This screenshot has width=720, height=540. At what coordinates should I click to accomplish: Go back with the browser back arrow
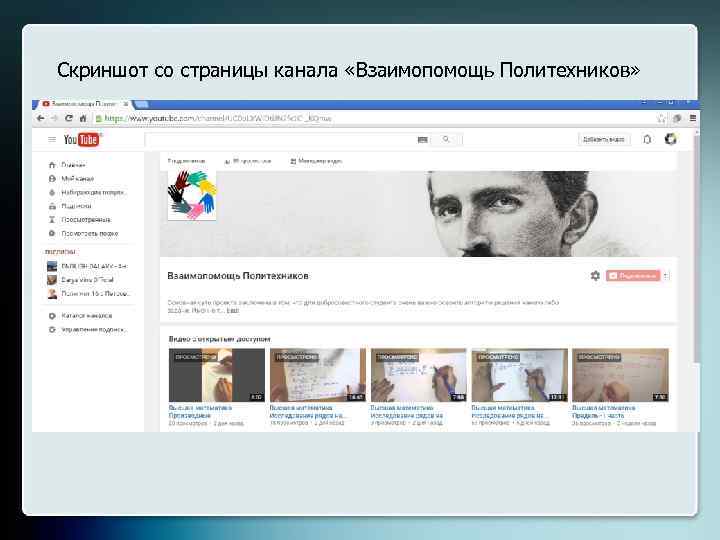click(x=40, y=118)
